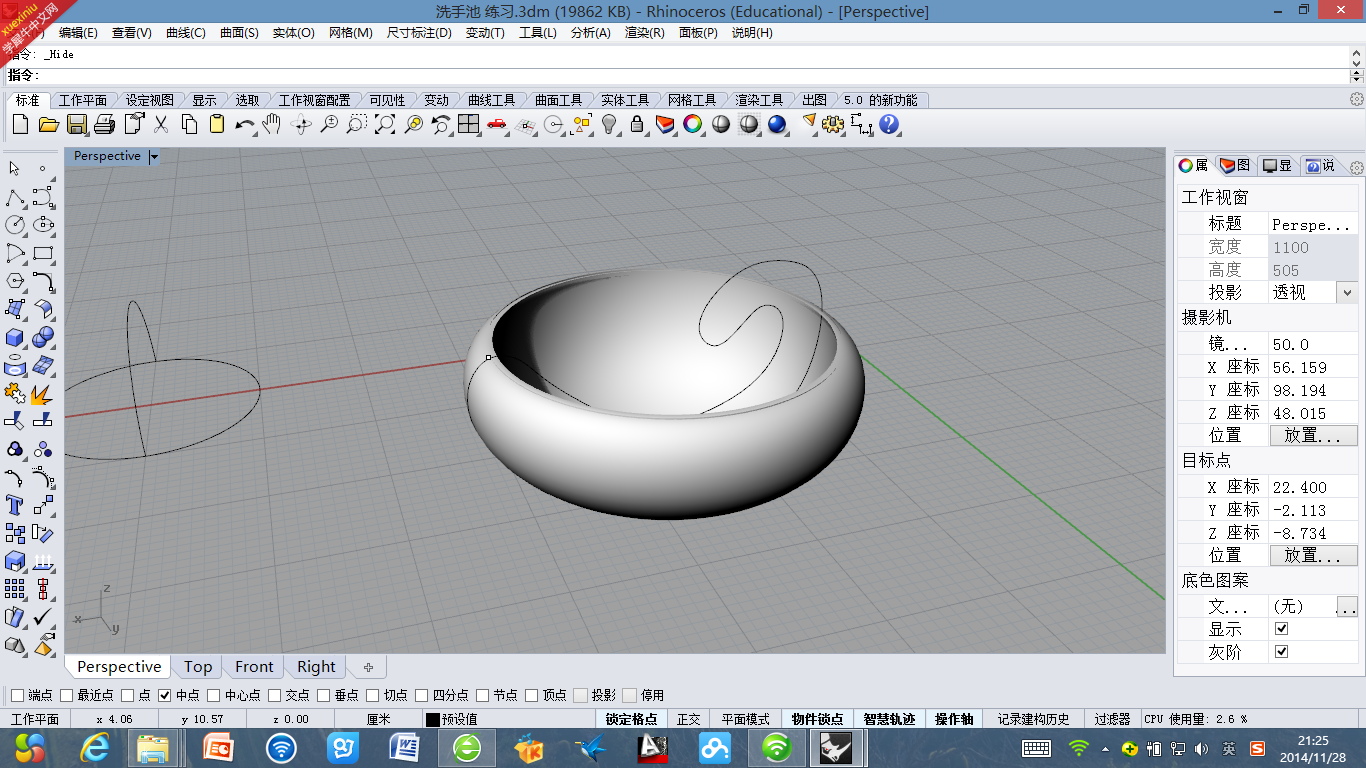The image size is (1366, 768).
Task: Add a new viewport tab with plus icon
Action: coord(368,667)
